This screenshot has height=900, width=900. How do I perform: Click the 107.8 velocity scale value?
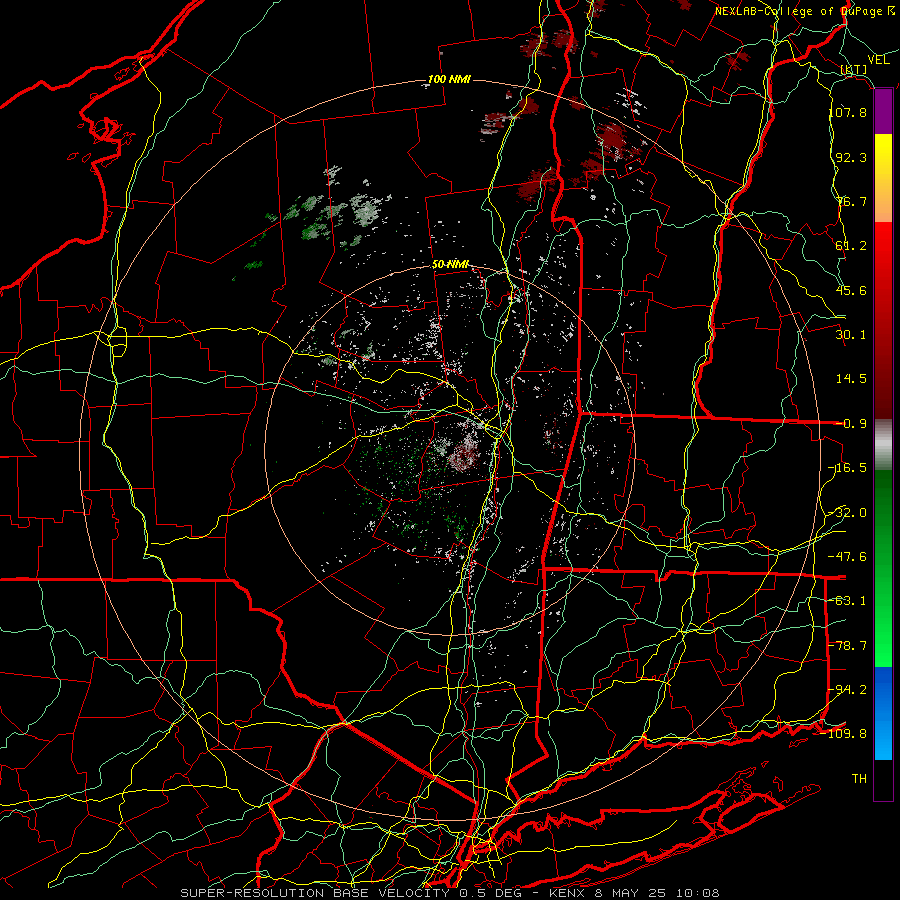pyautogui.click(x=848, y=112)
